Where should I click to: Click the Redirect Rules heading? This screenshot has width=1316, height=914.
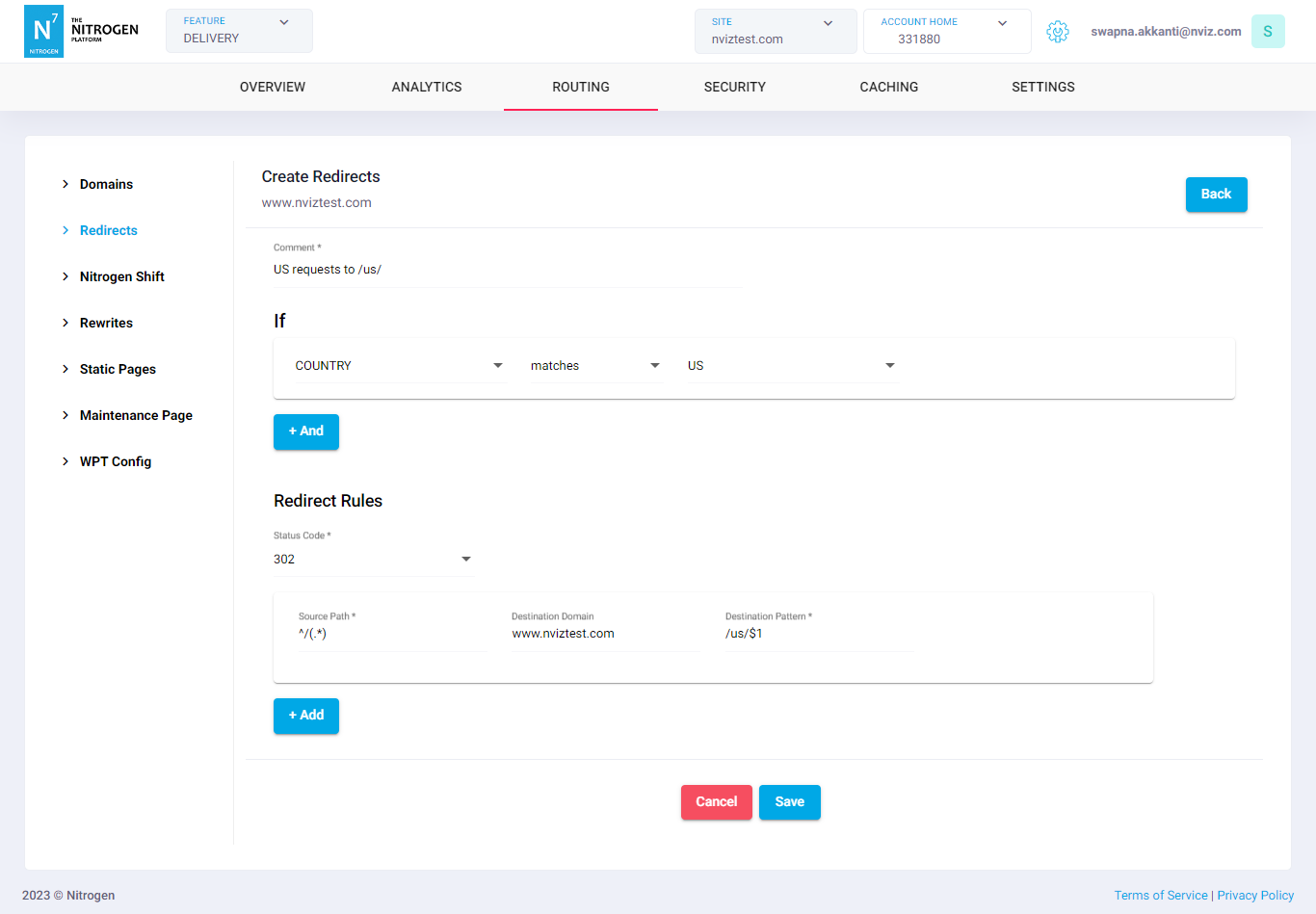pos(328,501)
